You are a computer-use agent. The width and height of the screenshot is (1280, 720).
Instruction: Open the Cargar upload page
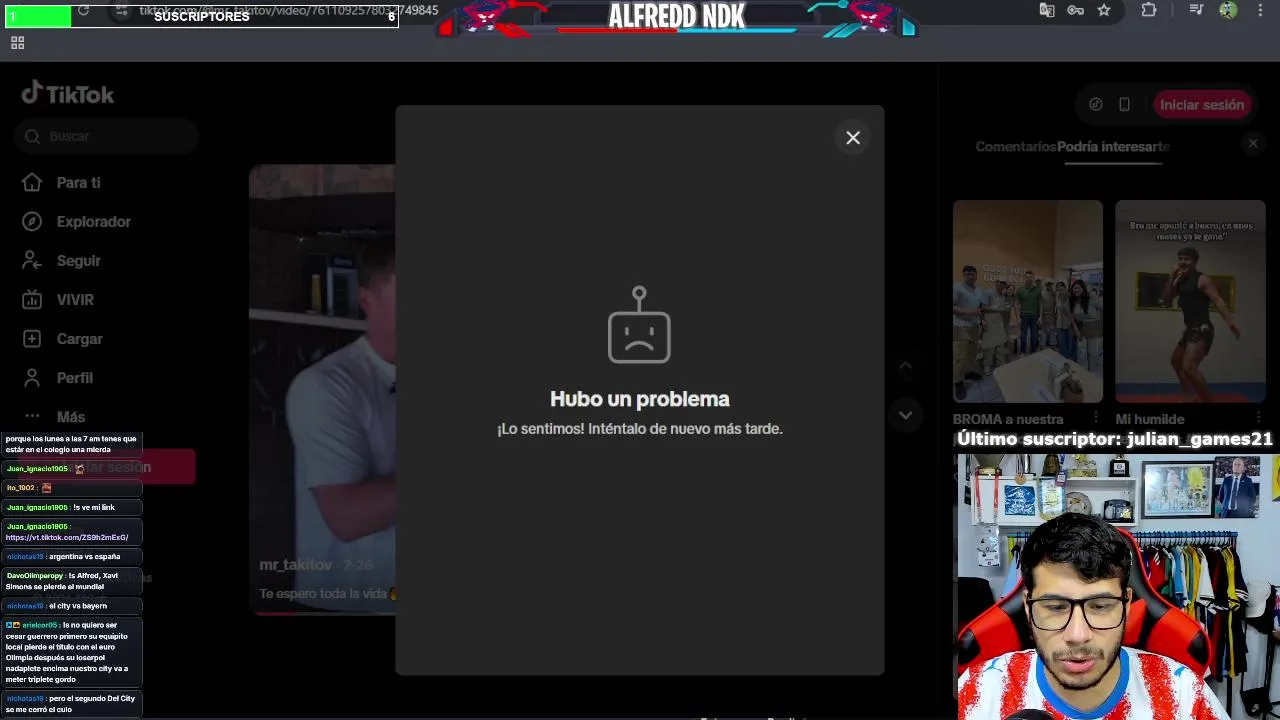[x=79, y=339]
